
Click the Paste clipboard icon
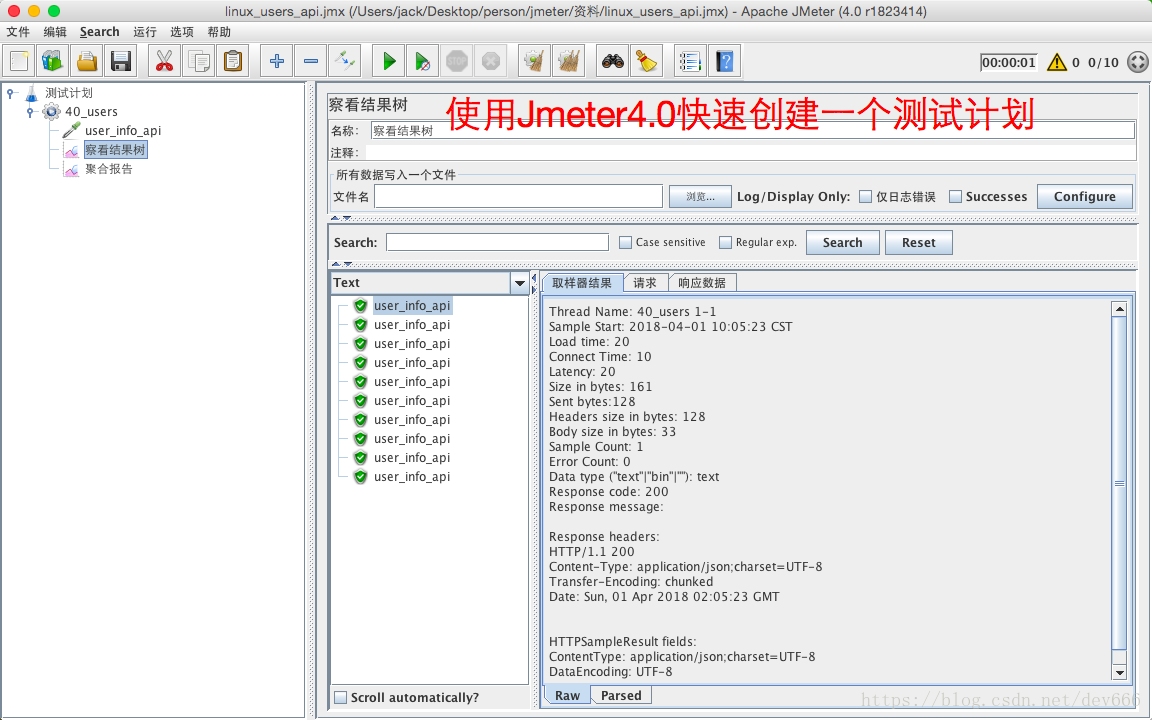tap(233, 61)
